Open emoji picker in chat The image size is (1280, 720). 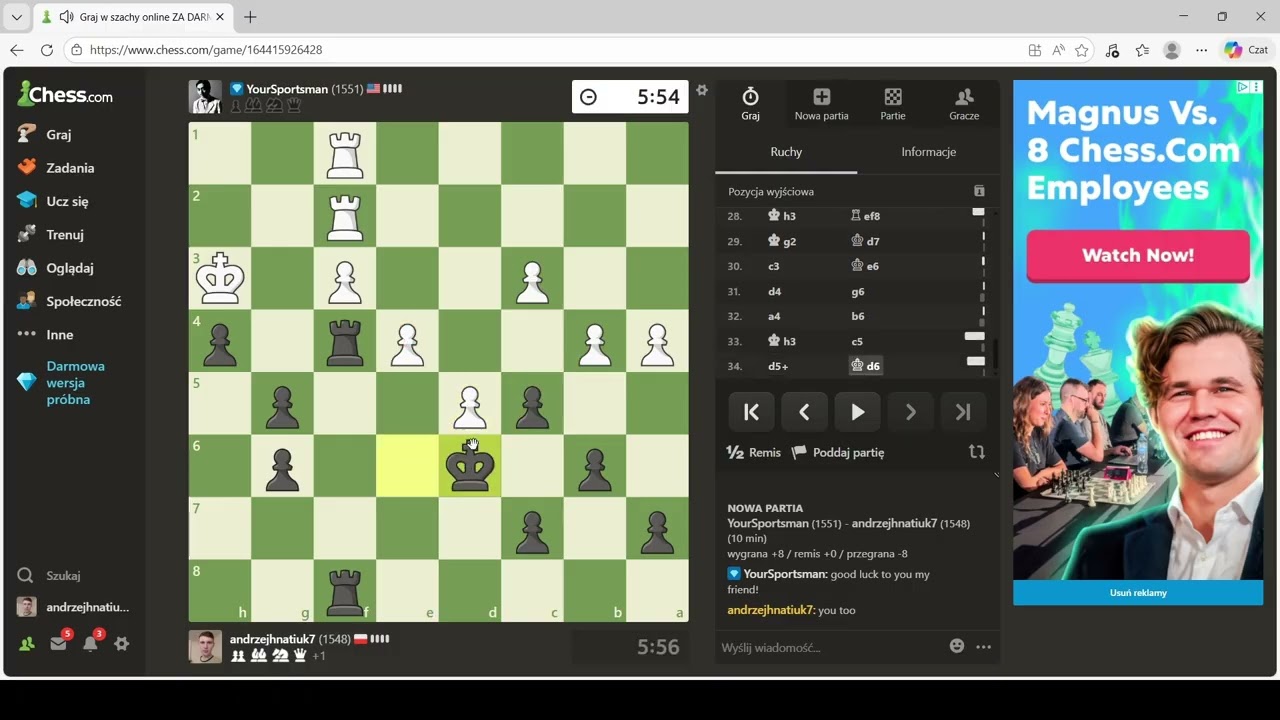(x=957, y=646)
